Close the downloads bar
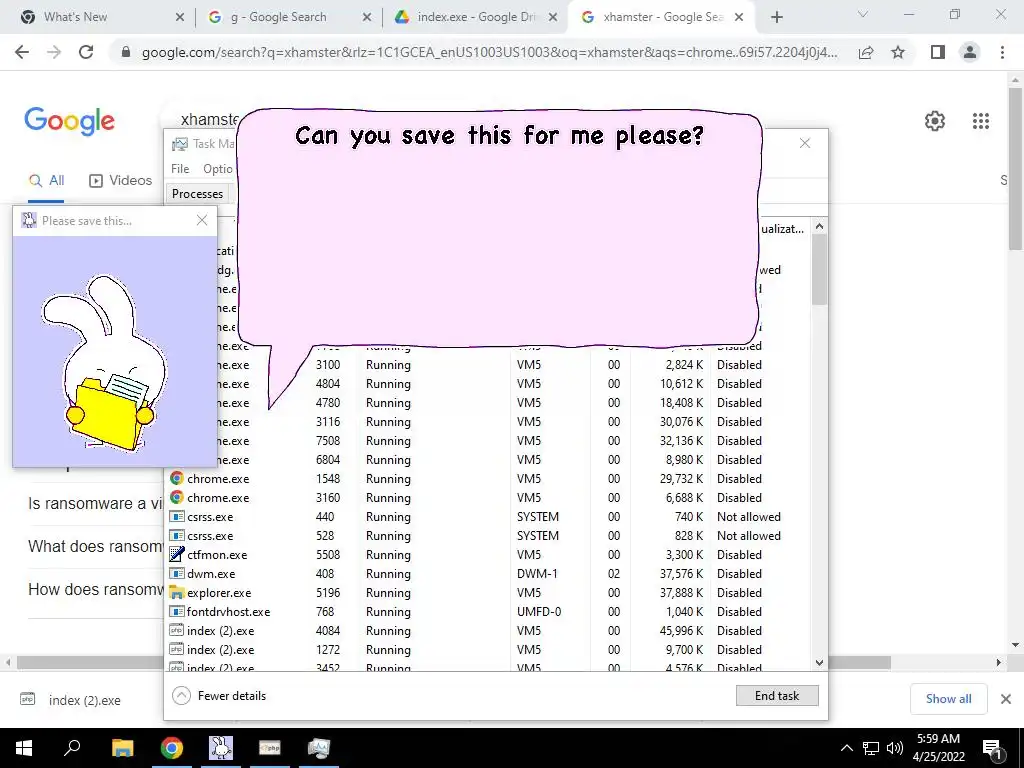The height and width of the screenshot is (768, 1024). (x=1006, y=699)
